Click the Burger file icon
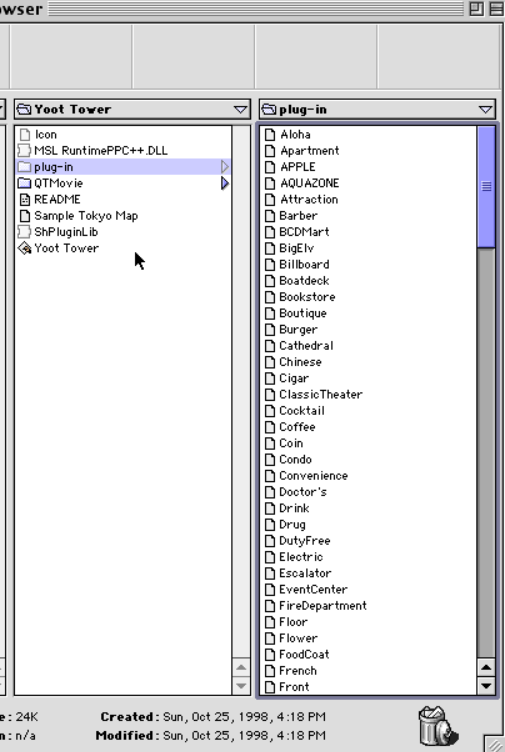The width and height of the screenshot is (505, 752). click(x=270, y=329)
